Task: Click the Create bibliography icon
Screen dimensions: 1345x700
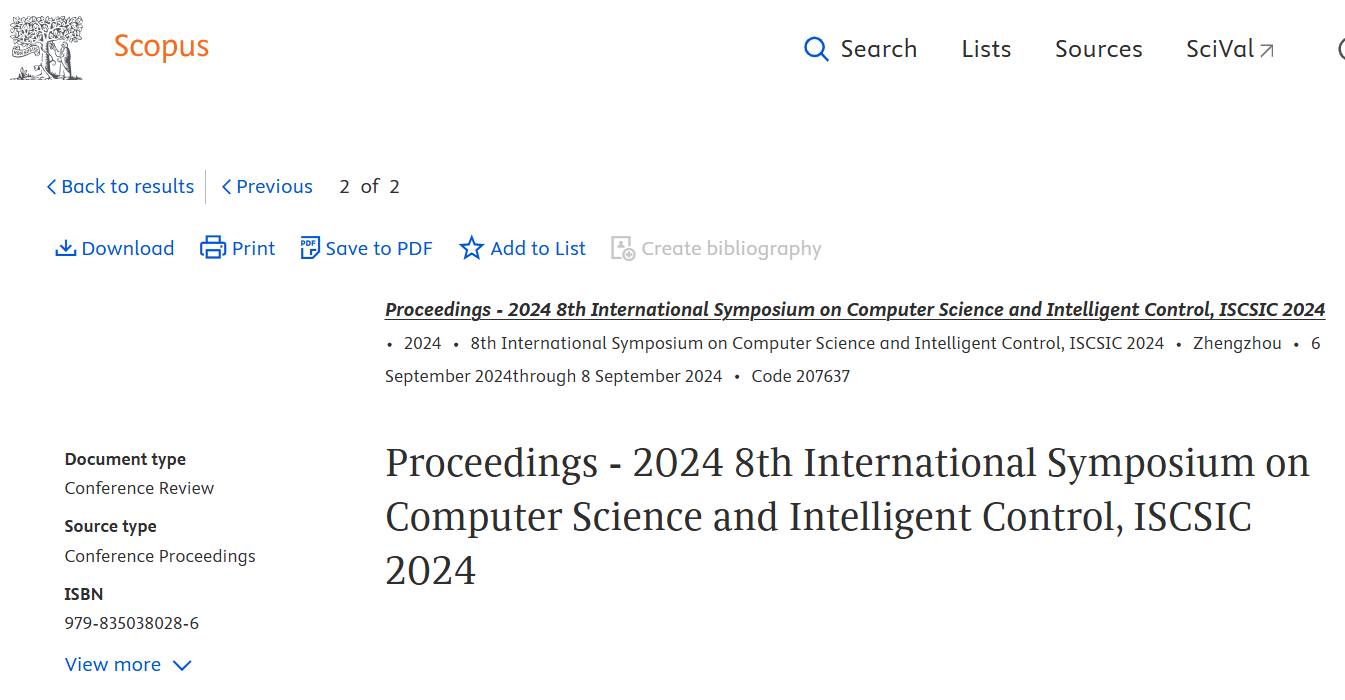Action: click(623, 248)
